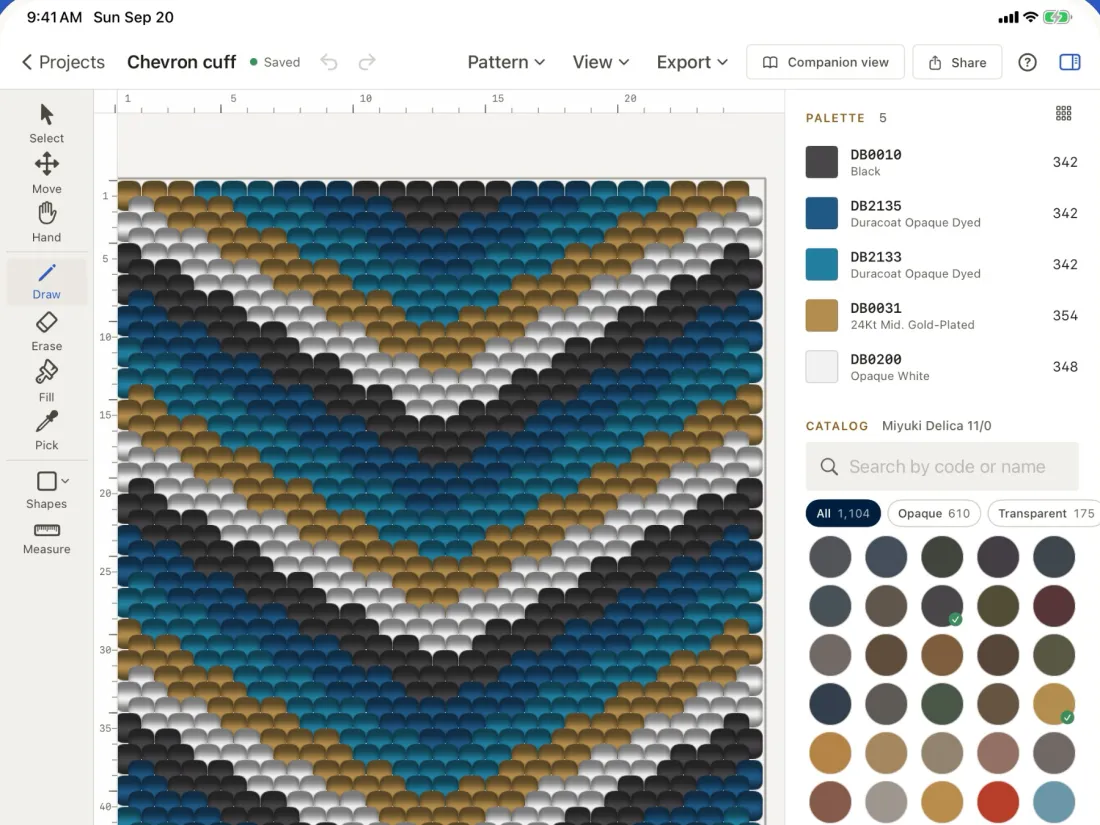Select DB0010 Black palette color
The width and height of the screenshot is (1100, 825).
[941, 162]
